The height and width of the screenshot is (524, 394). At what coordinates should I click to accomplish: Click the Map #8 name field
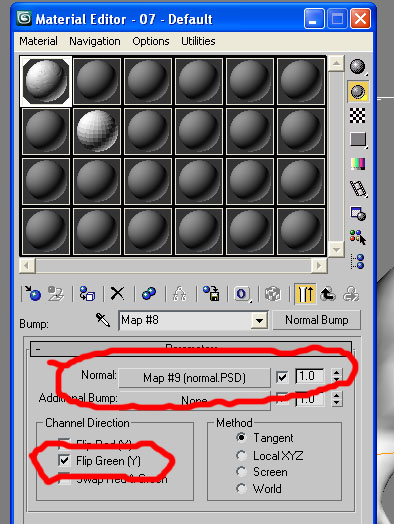point(185,321)
